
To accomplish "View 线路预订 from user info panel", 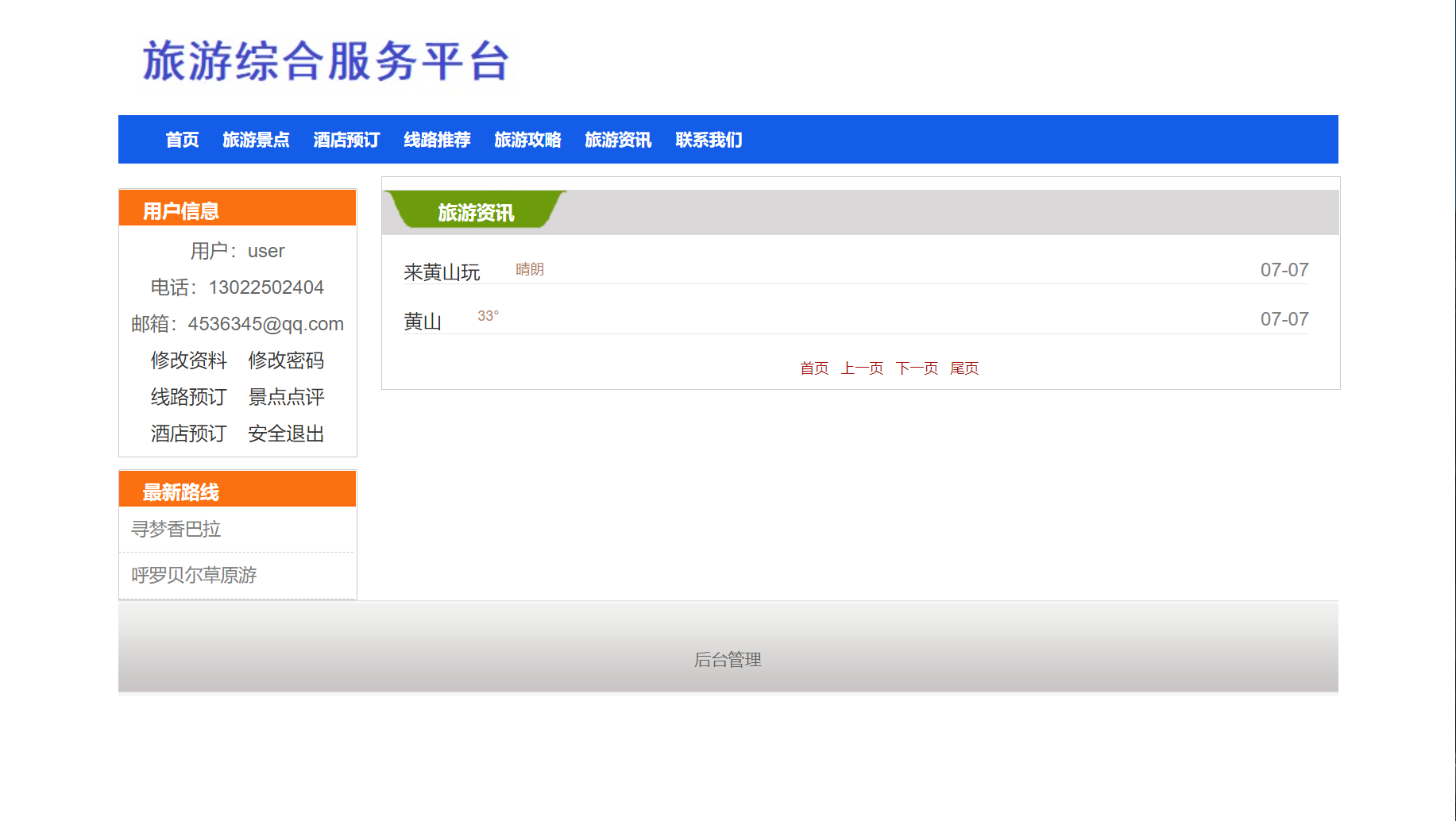I will [x=187, y=398].
